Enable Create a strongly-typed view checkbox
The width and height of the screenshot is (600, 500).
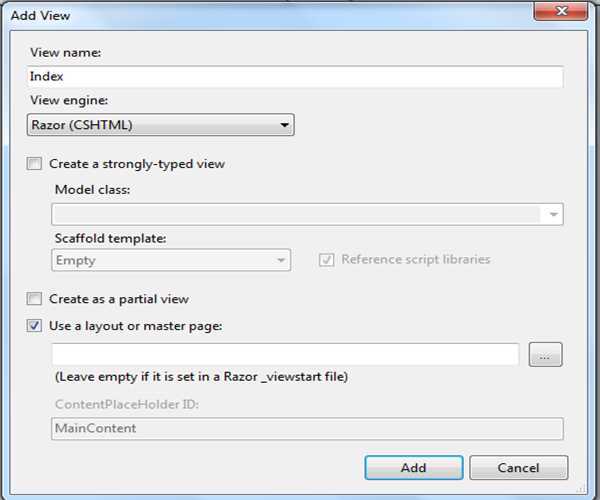click(35, 164)
